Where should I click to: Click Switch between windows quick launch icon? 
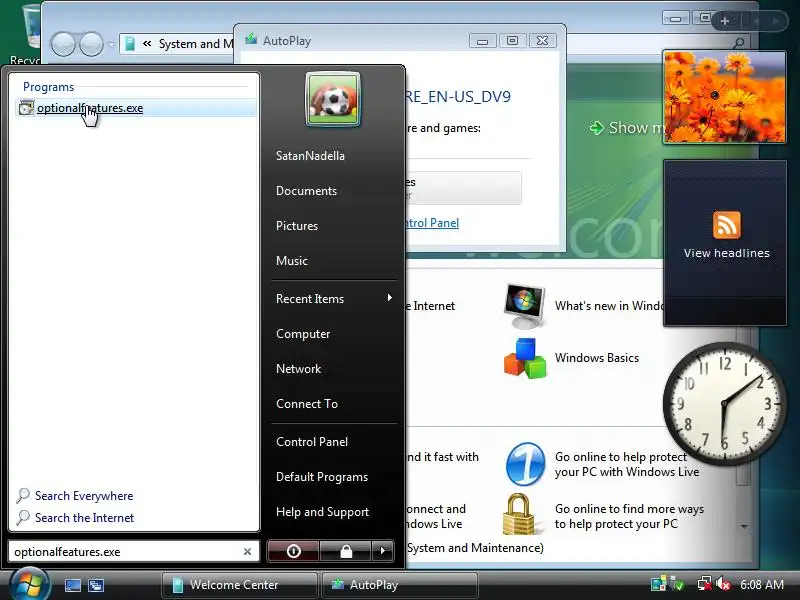point(96,585)
